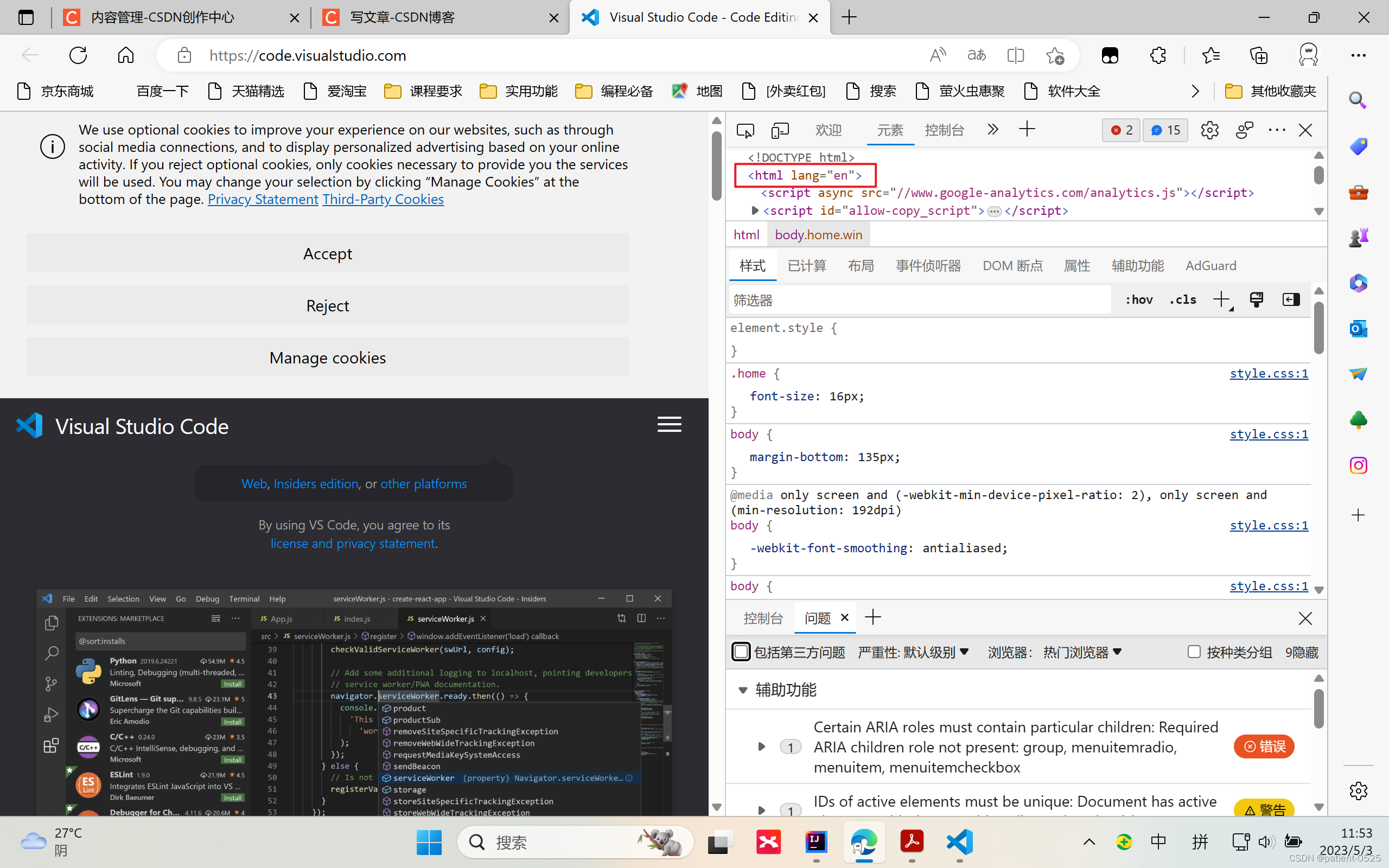Open style.css:1 link for .home rule
1389x868 pixels.
click(1269, 374)
